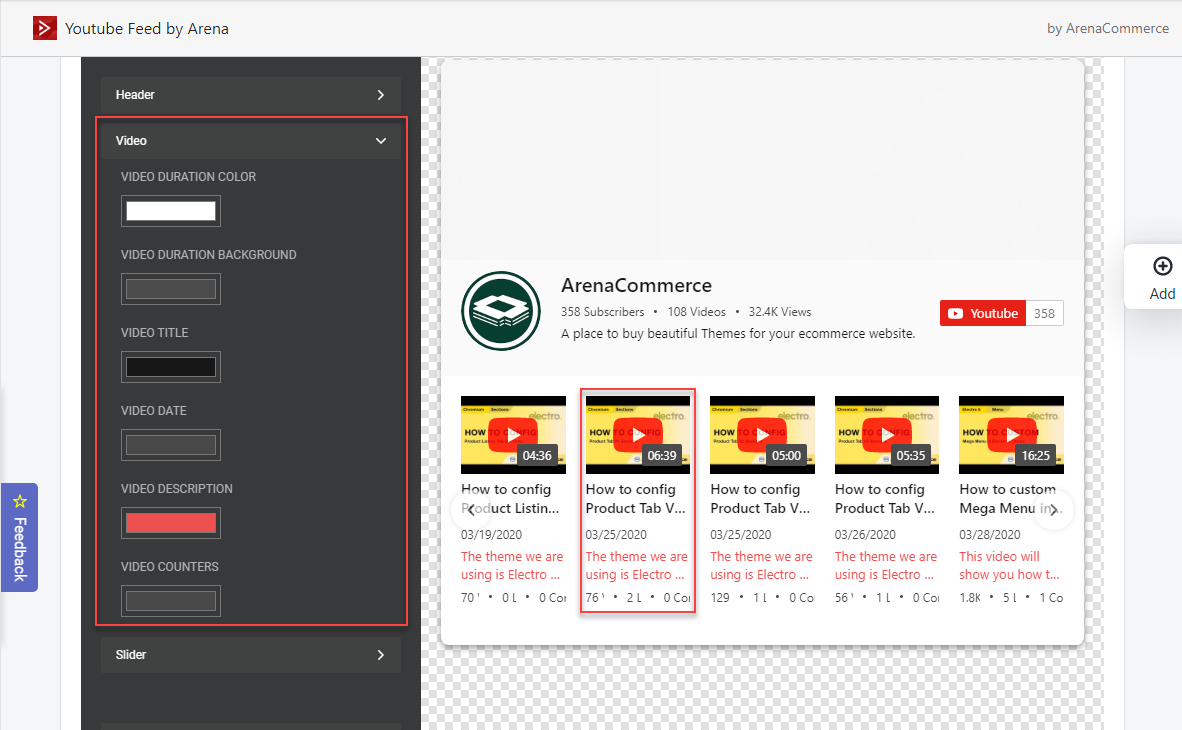This screenshot has width=1182, height=730.
Task: Click the Add plus circle icon
Action: point(1162,266)
